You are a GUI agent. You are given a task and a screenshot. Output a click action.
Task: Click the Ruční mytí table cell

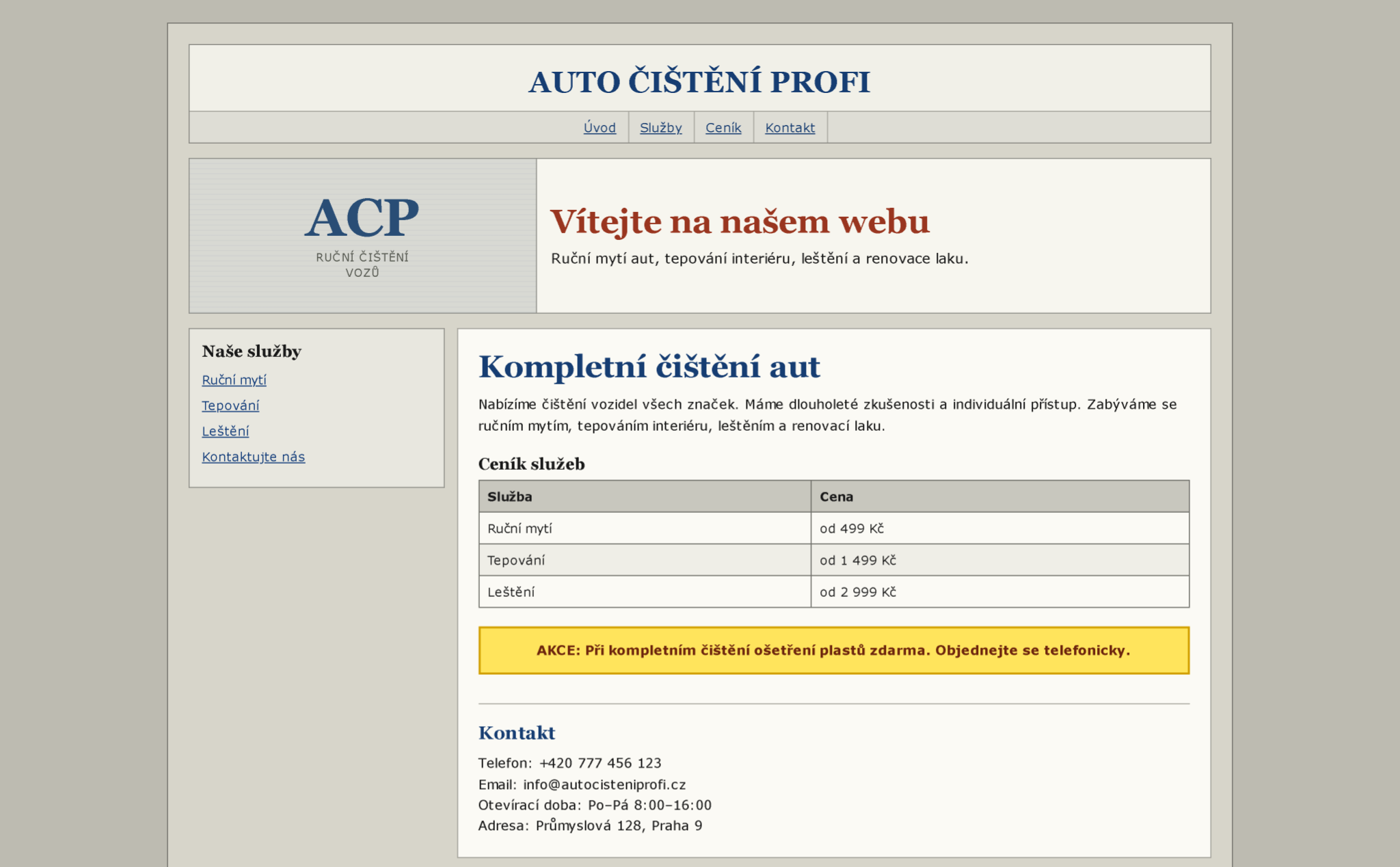point(645,529)
